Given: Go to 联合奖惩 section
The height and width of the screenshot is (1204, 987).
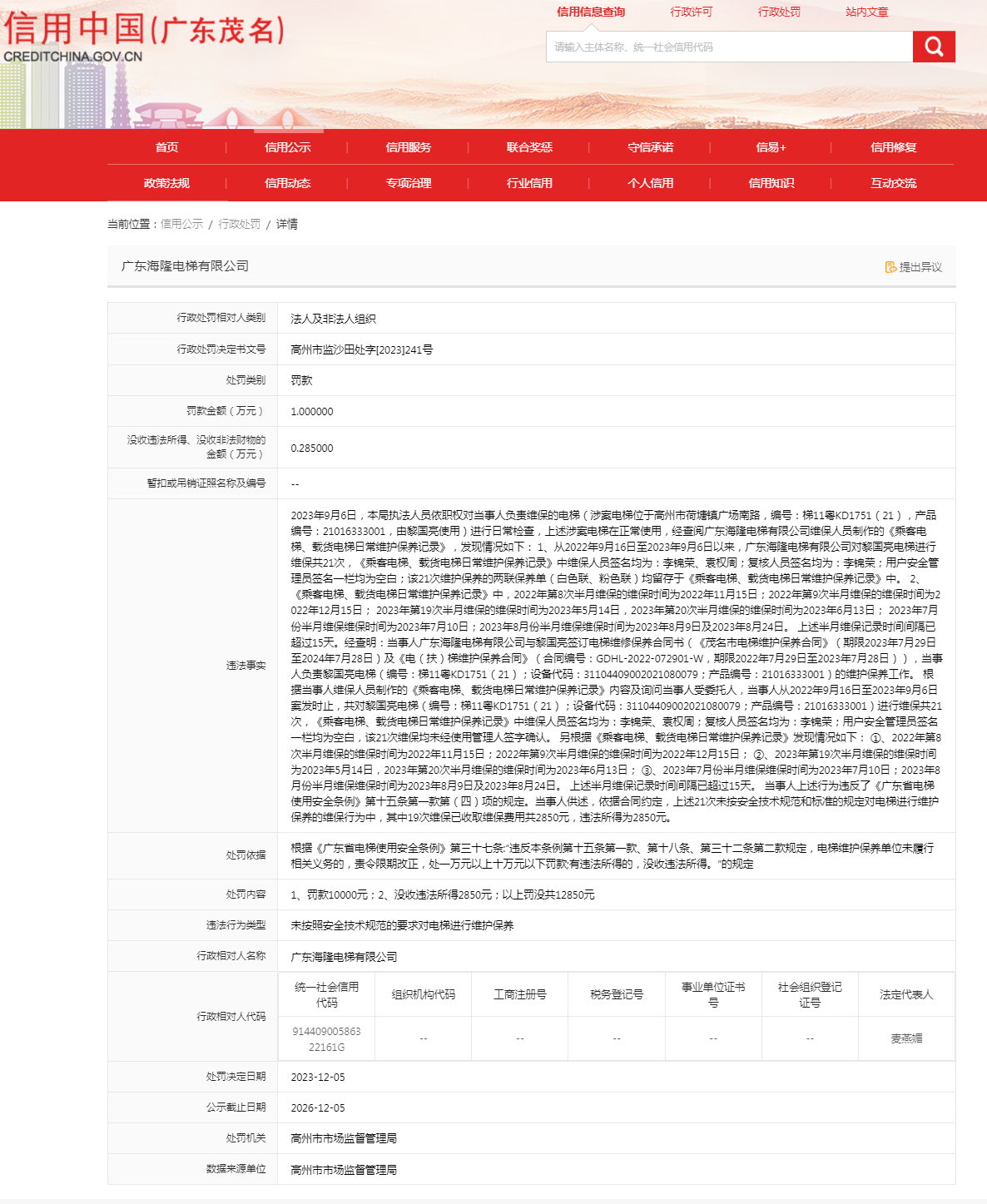Looking at the screenshot, I should click(529, 147).
